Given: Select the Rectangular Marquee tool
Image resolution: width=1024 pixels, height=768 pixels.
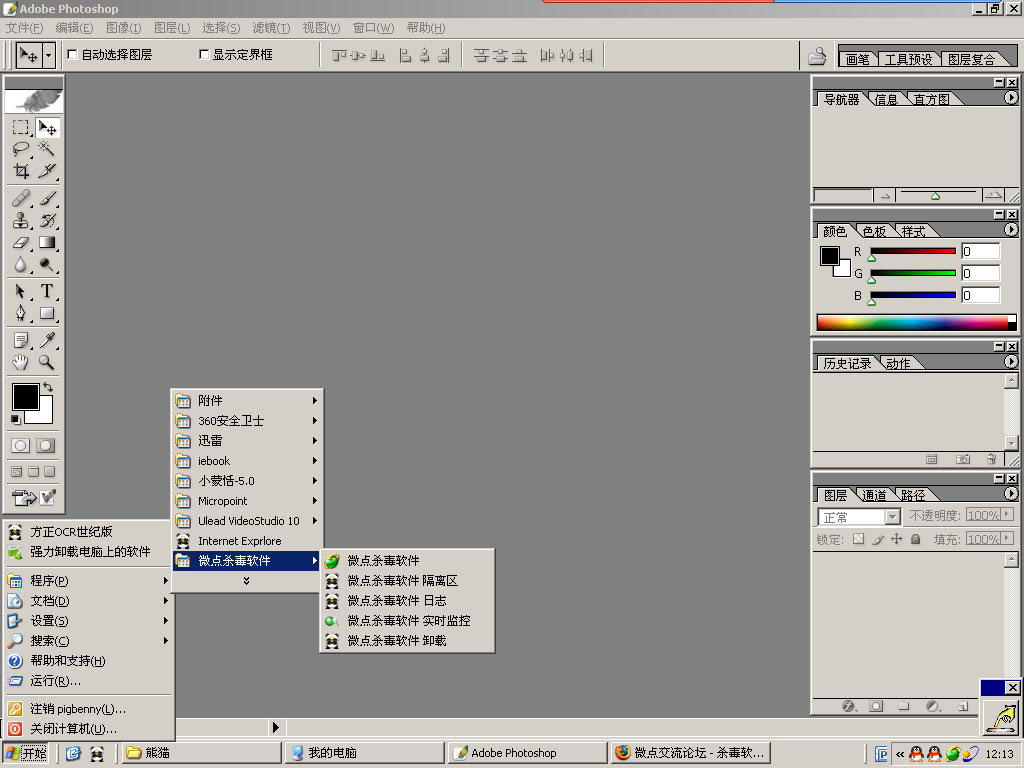Looking at the screenshot, I should (x=21, y=127).
